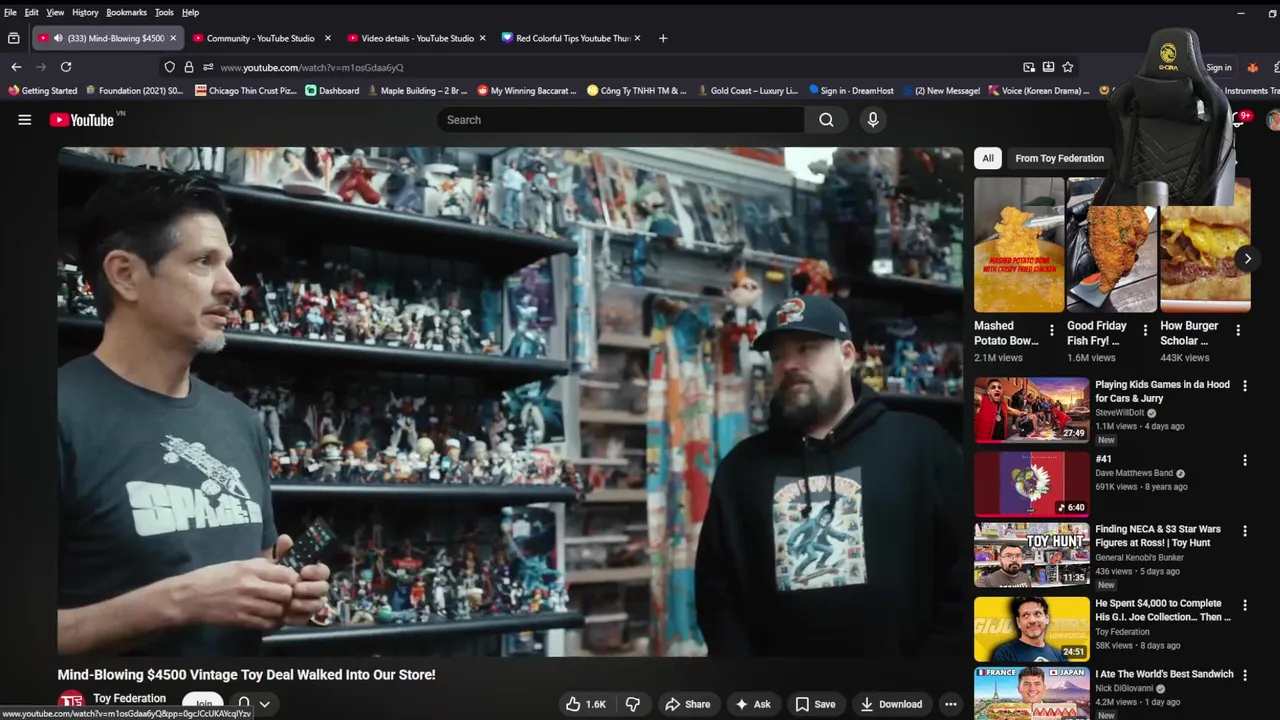Open menu for Playing Kids Games video
This screenshot has width=1280, height=720.
[x=1245, y=386]
